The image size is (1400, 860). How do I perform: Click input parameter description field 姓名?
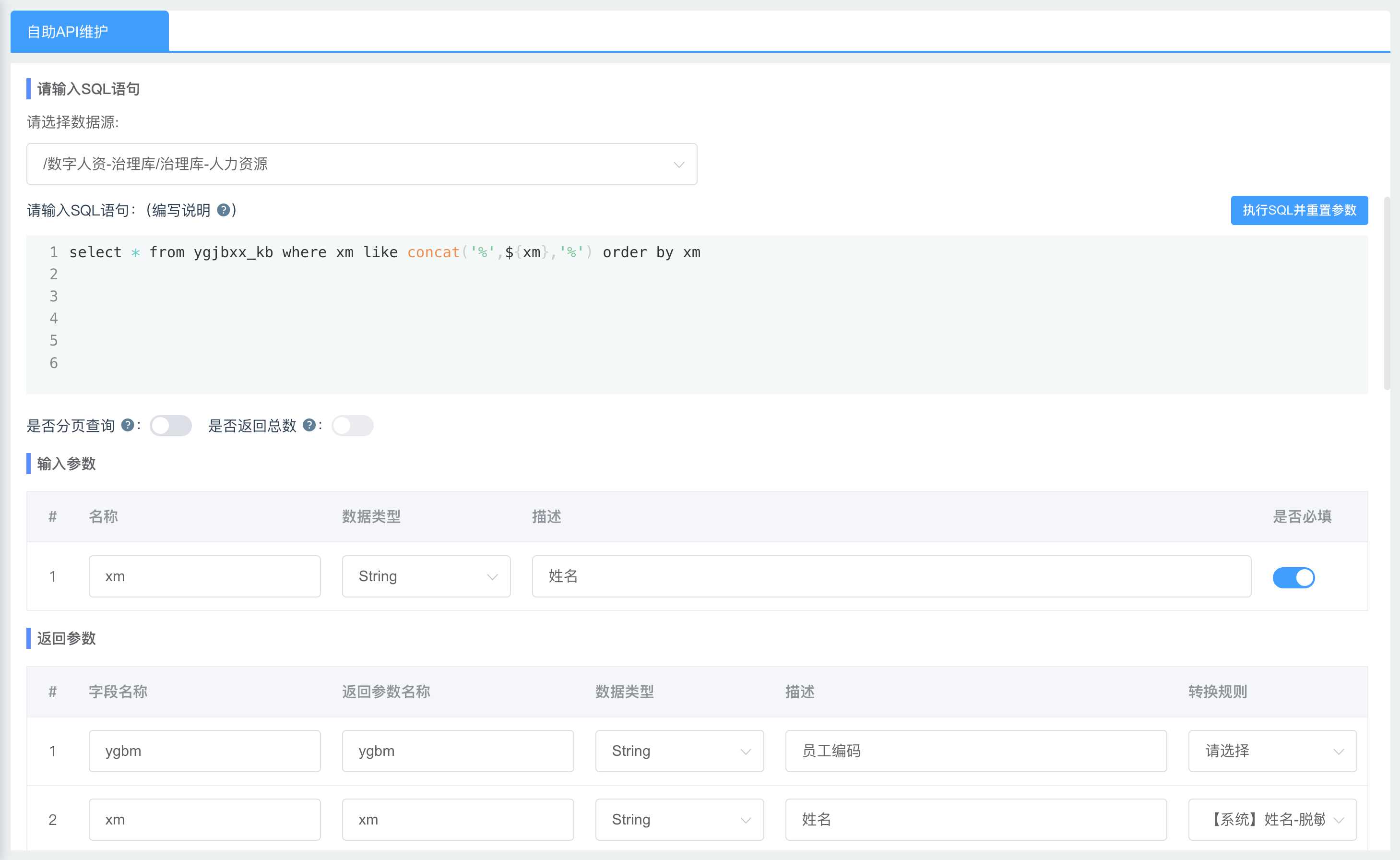(891, 576)
